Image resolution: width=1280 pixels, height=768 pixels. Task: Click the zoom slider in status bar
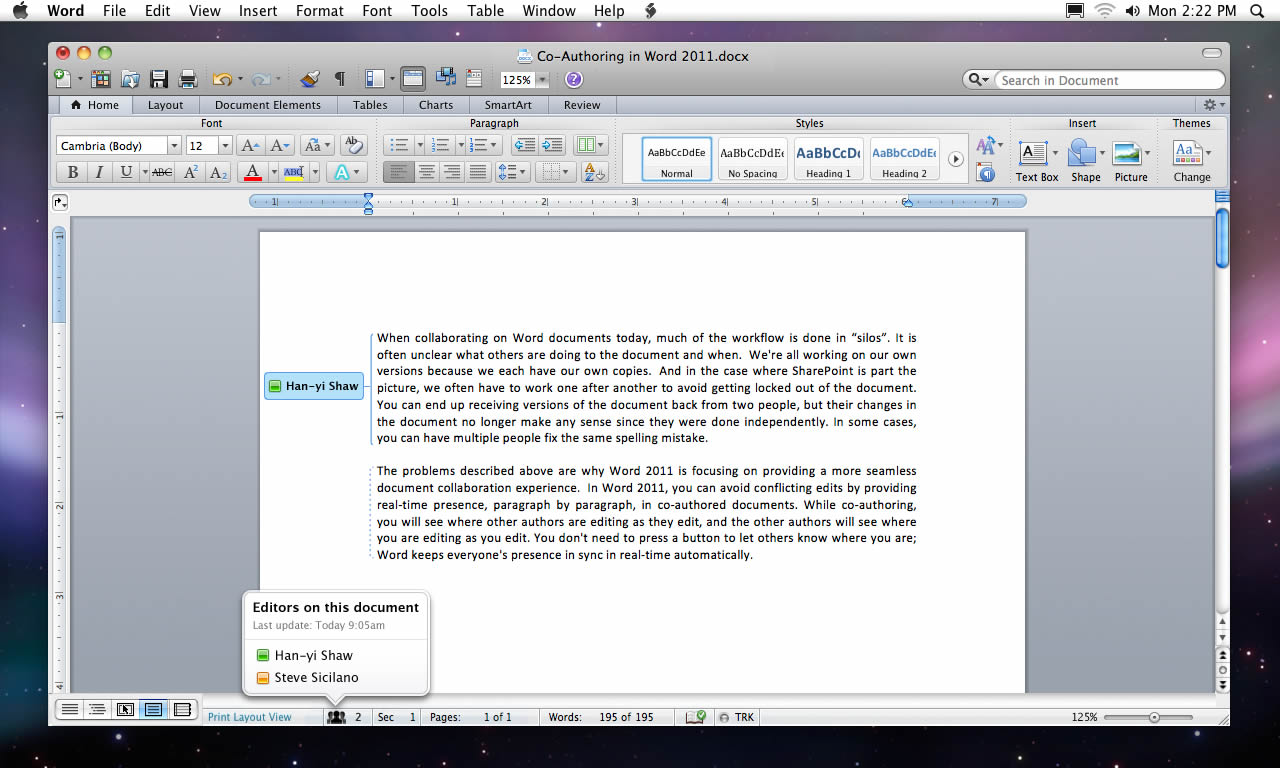[1154, 717]
